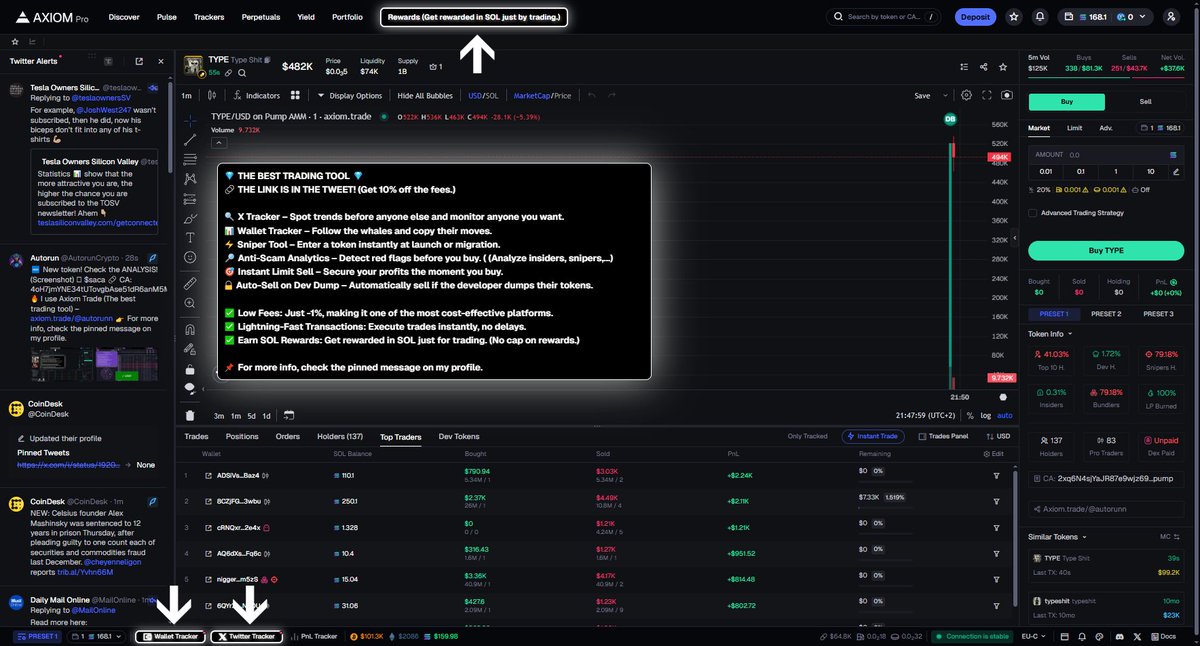Filter the ADSiVs...Baz4 wallet row
The width and height of the screenshot is (1200, 646).
click(x=996, y=475)
